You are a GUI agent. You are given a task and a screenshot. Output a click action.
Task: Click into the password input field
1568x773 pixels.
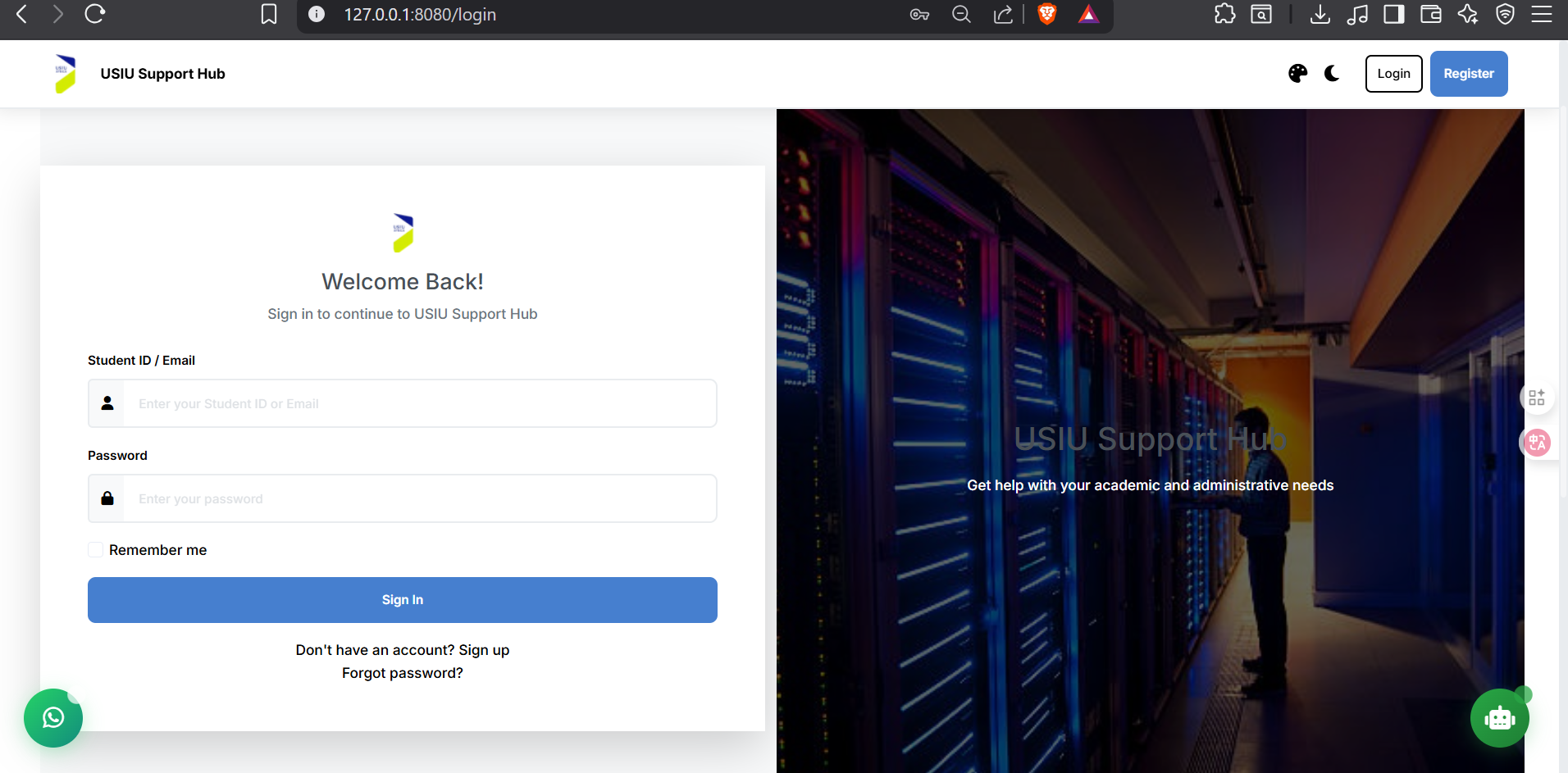[419, 498]
